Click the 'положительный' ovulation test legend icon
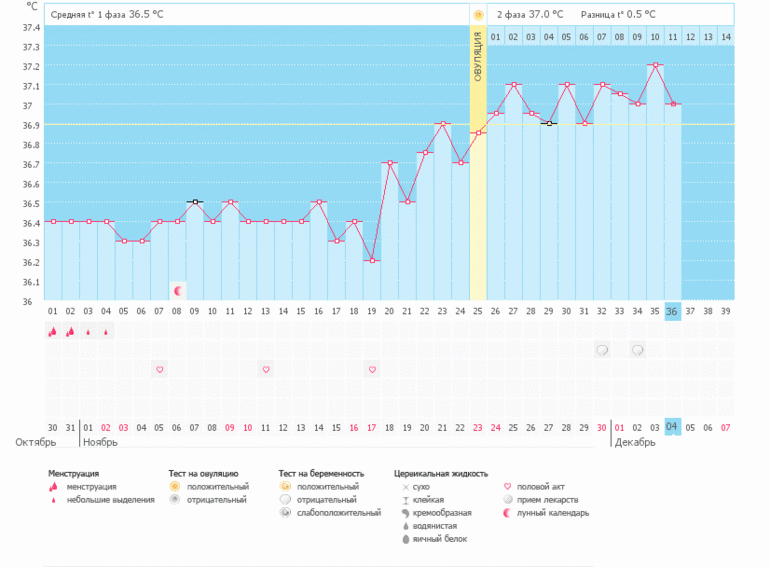Viewport: 770px width, 567px height. (x=174, y=486)
